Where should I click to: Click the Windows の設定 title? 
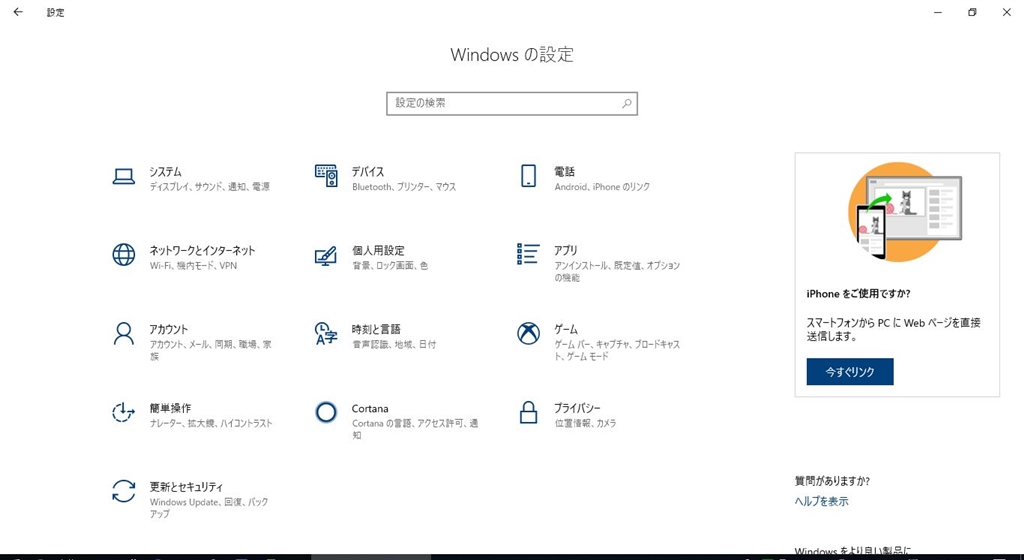pos(512,54)
